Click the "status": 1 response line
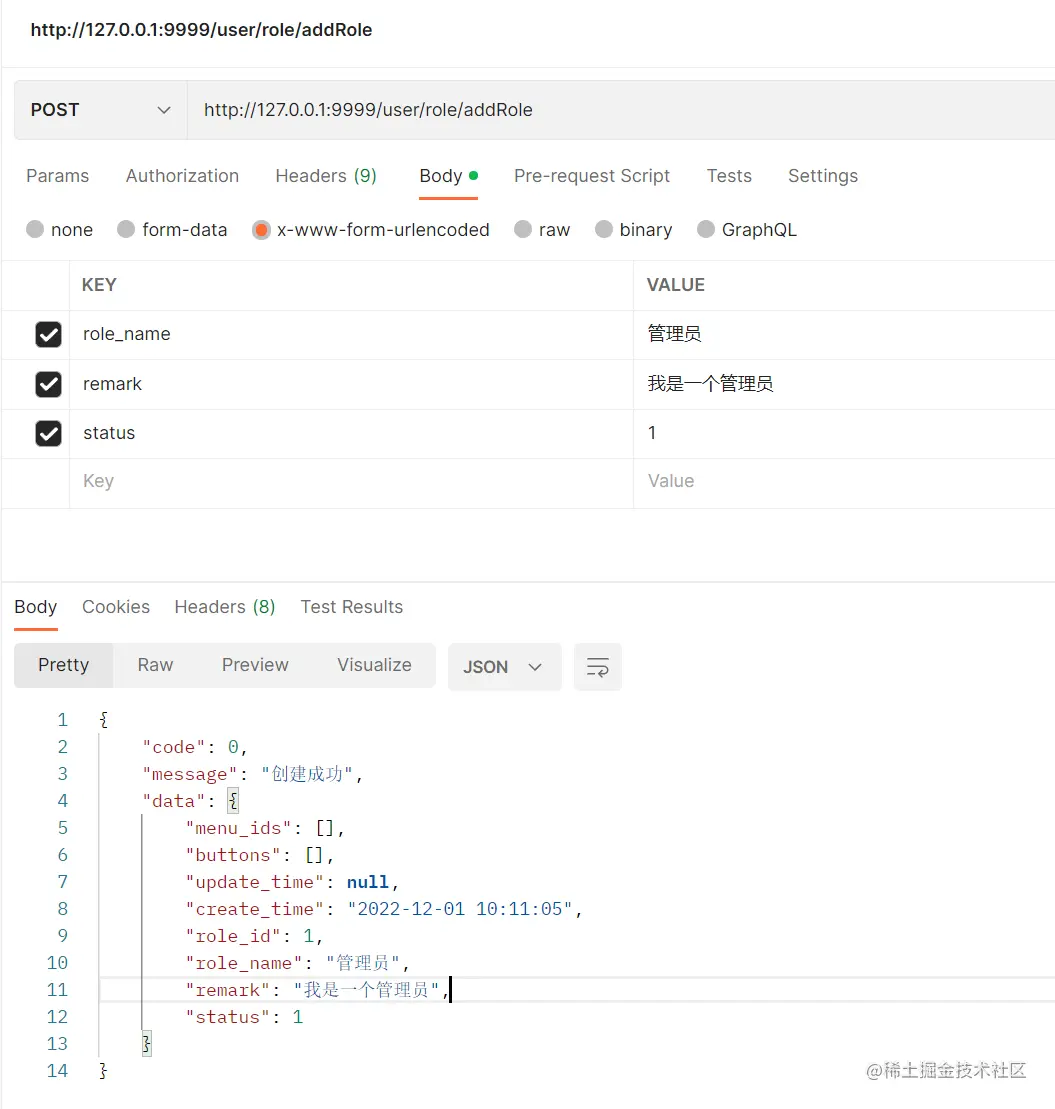The image size is (1055, 1109). (244, 1017)
